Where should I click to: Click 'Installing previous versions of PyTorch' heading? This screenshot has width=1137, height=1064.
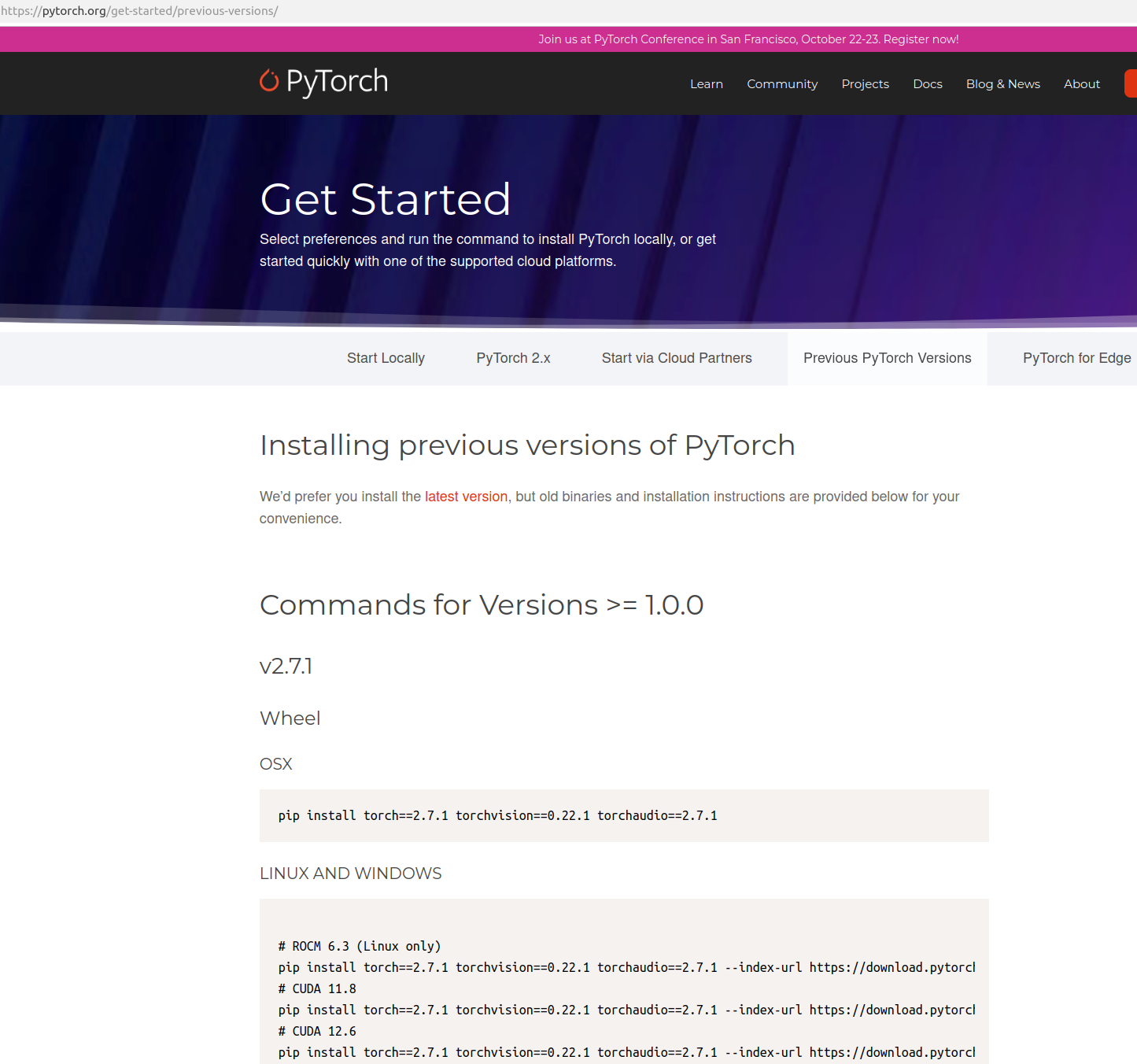[x=527, y=445]
